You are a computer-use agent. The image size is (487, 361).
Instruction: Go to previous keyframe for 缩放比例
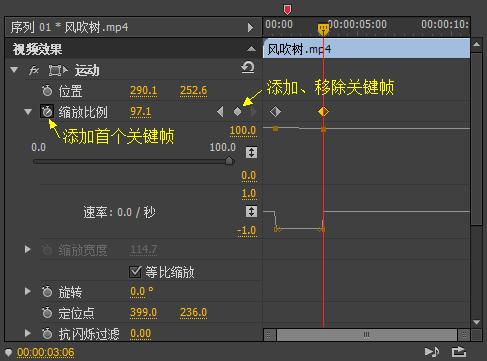click(x=220, y=112)
